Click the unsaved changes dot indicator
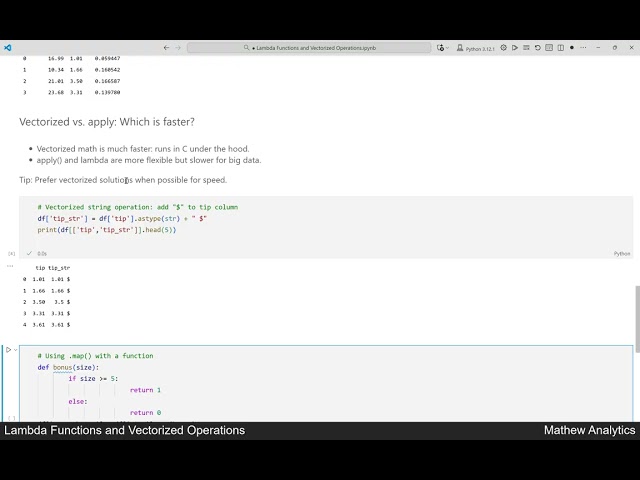 click(572, 48)
